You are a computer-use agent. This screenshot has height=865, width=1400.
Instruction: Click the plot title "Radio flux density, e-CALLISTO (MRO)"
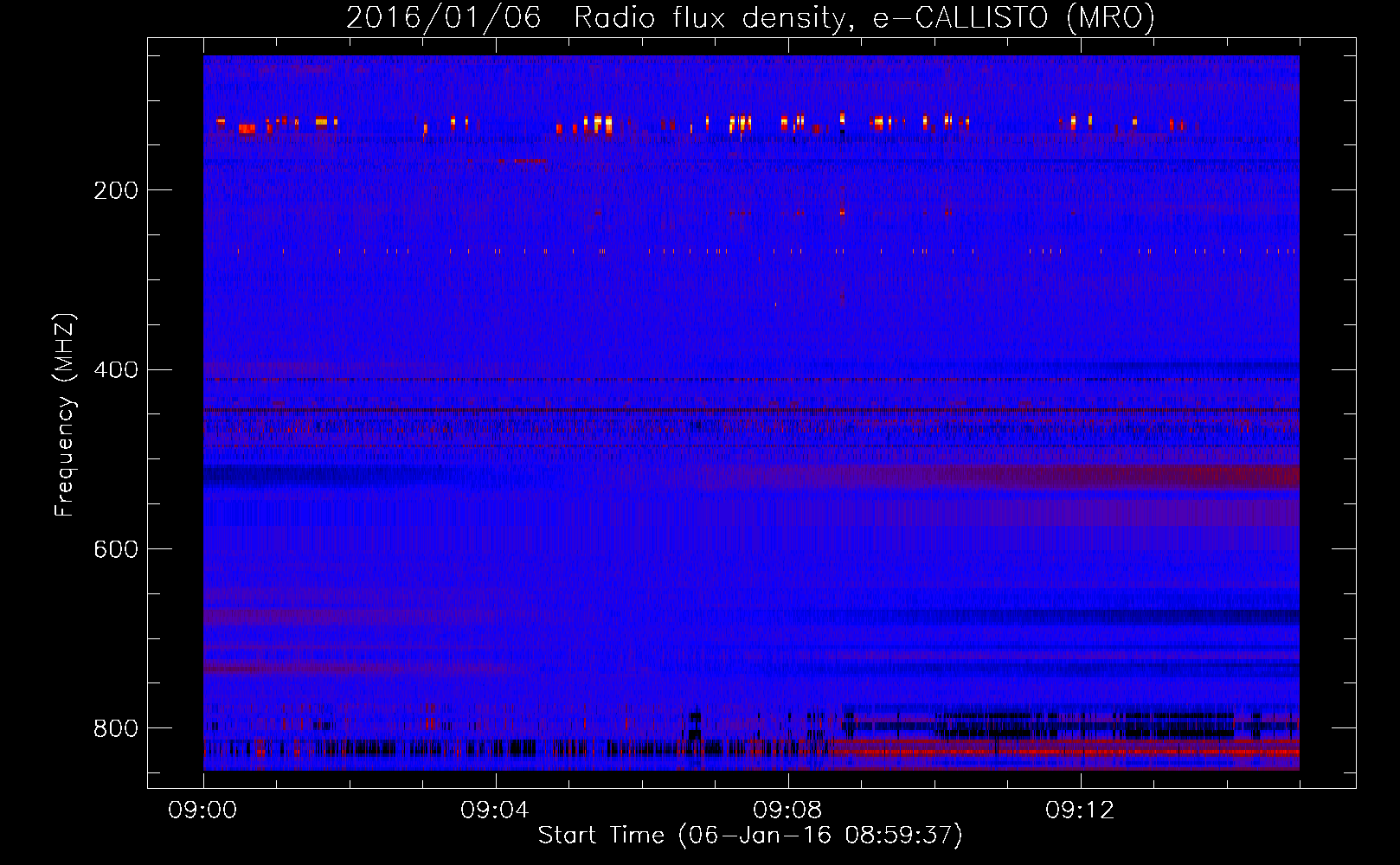(x=864, y=17)
